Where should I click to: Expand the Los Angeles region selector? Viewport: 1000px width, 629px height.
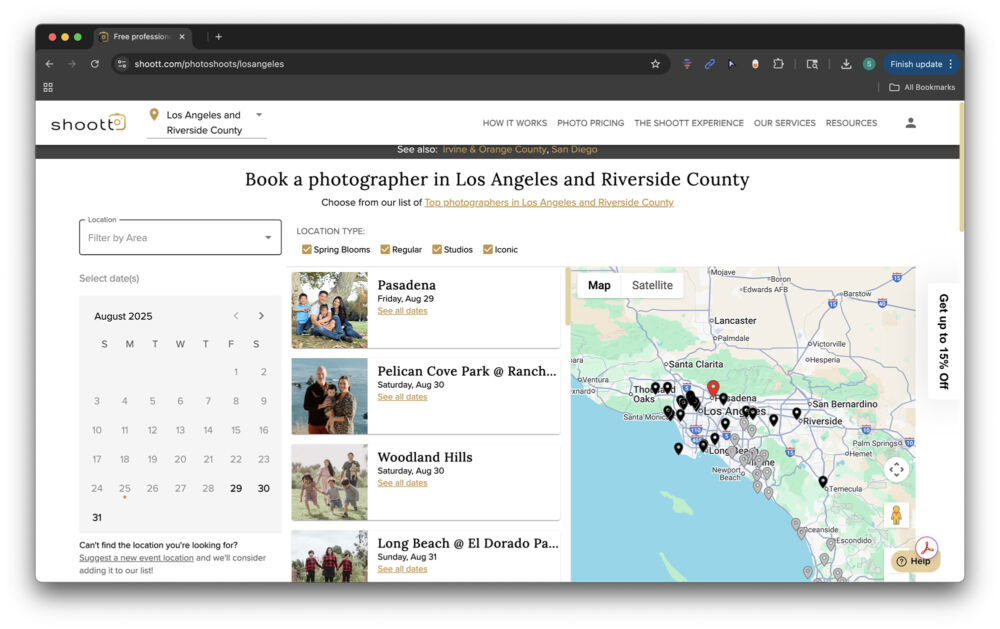point(259,115)
